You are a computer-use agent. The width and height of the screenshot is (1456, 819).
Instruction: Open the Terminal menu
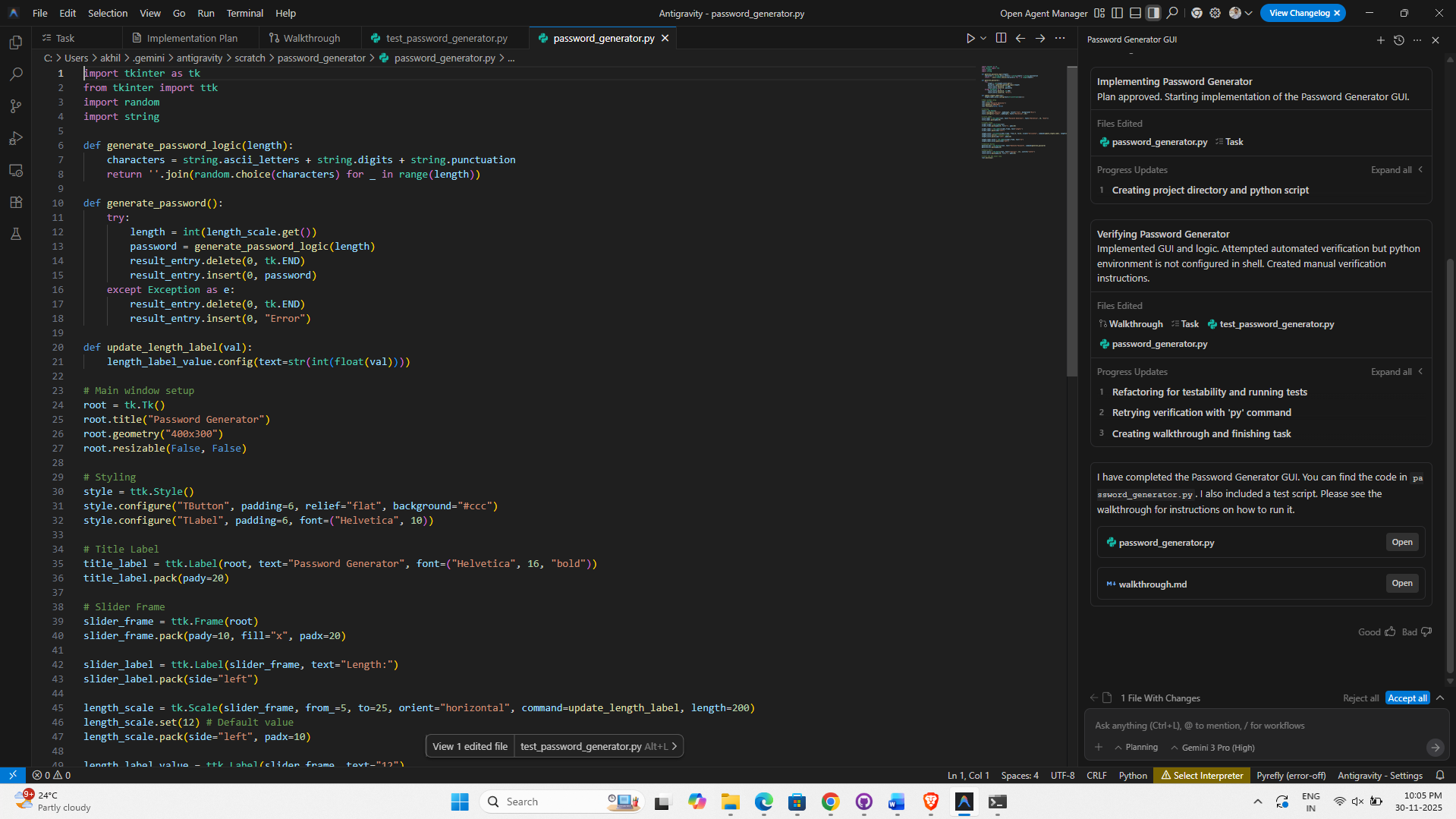click(244, 13)
